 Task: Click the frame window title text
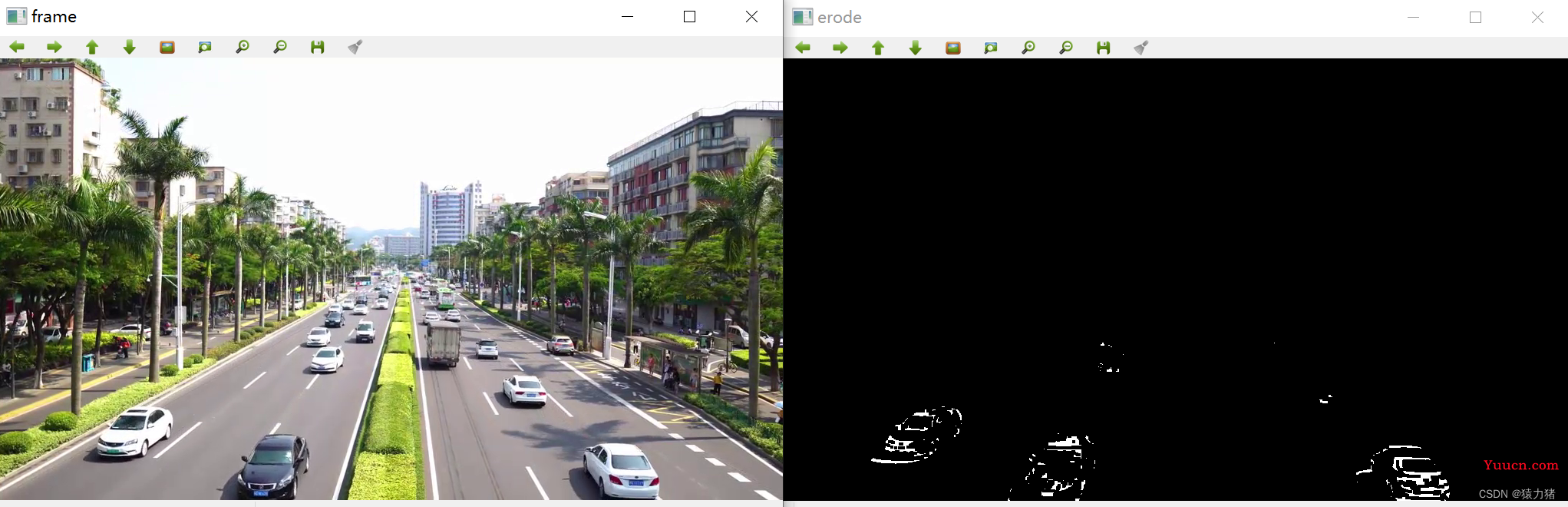(x=54, y=16)
